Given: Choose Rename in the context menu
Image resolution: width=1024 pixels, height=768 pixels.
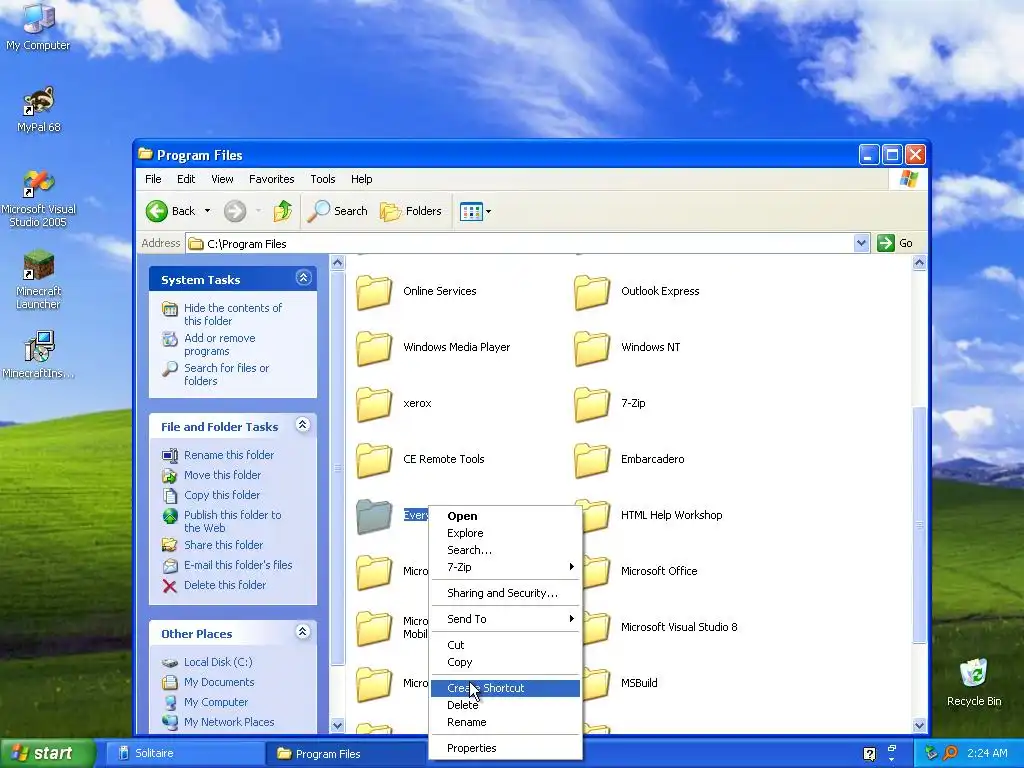Looking at the screenshot, I should point(505,722).
